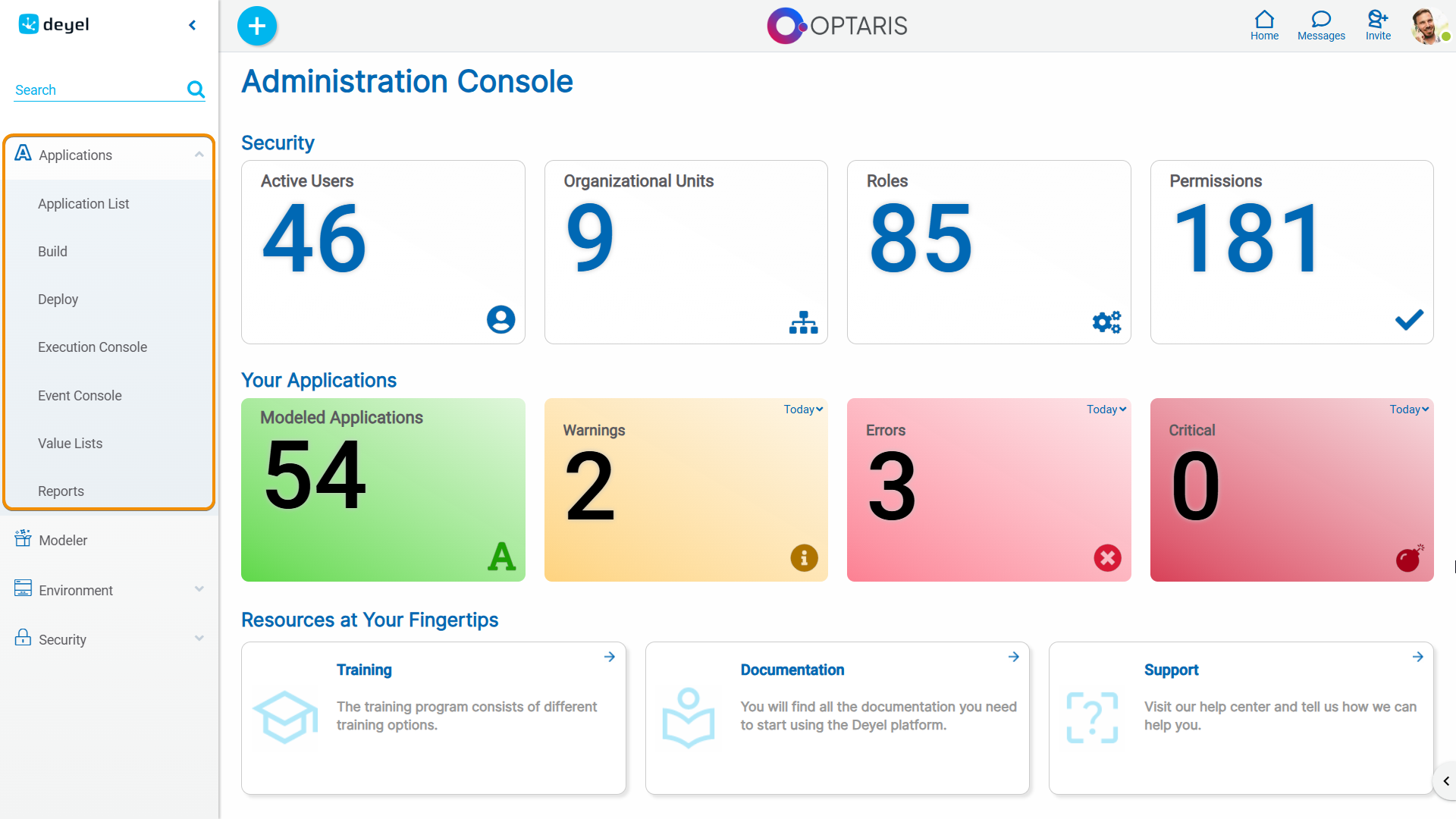The image size is (1456, 819).
Task: Open the Documentation resource link
Action: (x=792, y=670)
